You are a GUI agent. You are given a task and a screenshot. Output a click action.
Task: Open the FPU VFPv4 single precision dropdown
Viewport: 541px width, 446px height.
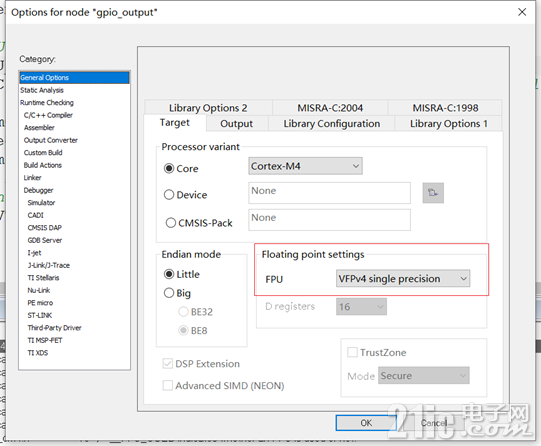(x=403, y=279)
